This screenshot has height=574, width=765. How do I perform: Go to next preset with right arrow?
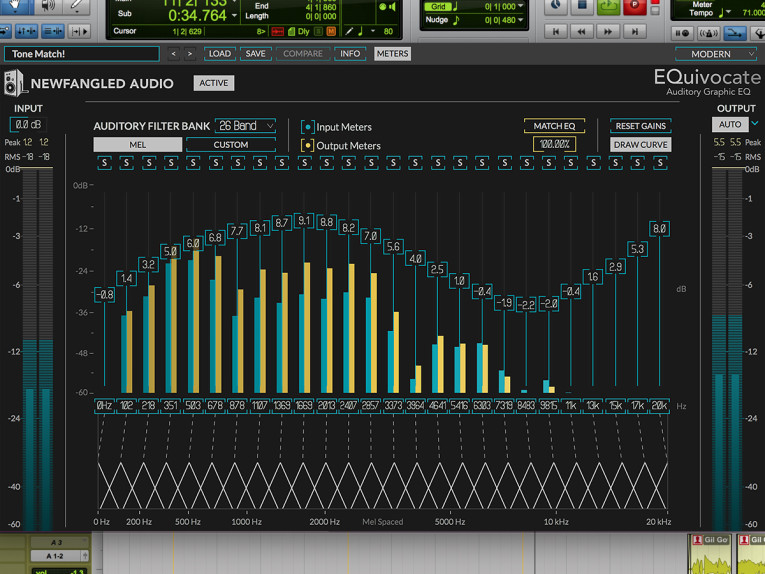tap(190, 54)
